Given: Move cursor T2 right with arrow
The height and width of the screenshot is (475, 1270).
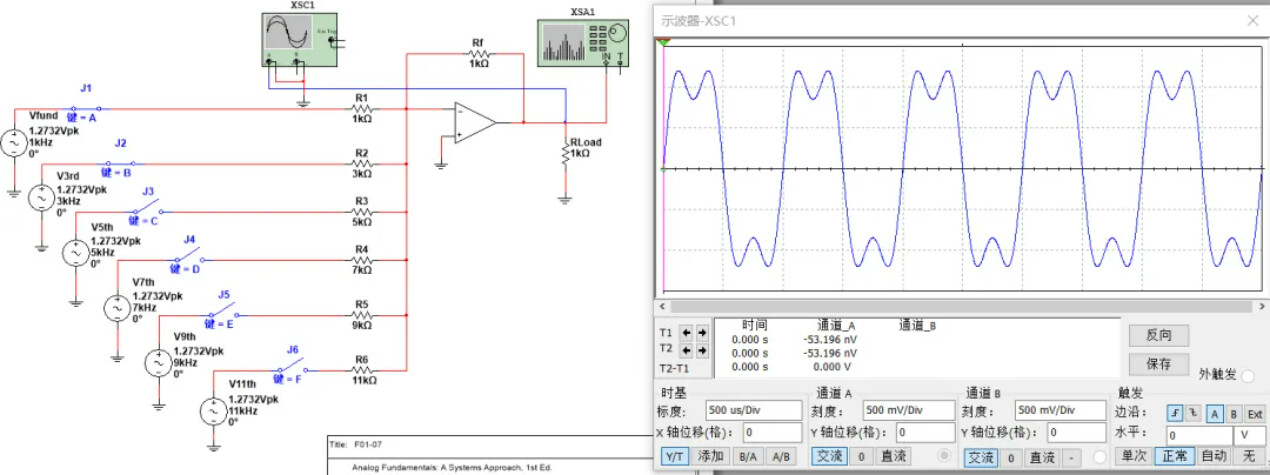Looking at the screenshot, I should click(x=702, y=350).
